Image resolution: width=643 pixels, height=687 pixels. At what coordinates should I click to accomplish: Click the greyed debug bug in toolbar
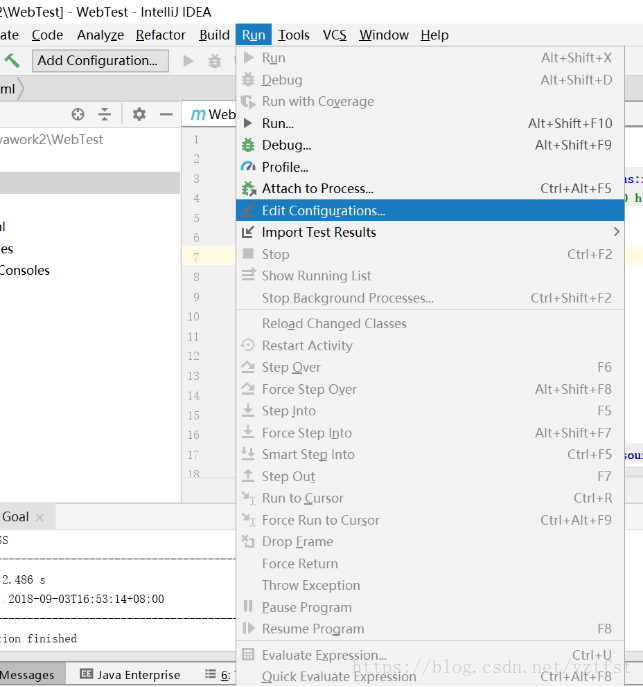215,61
